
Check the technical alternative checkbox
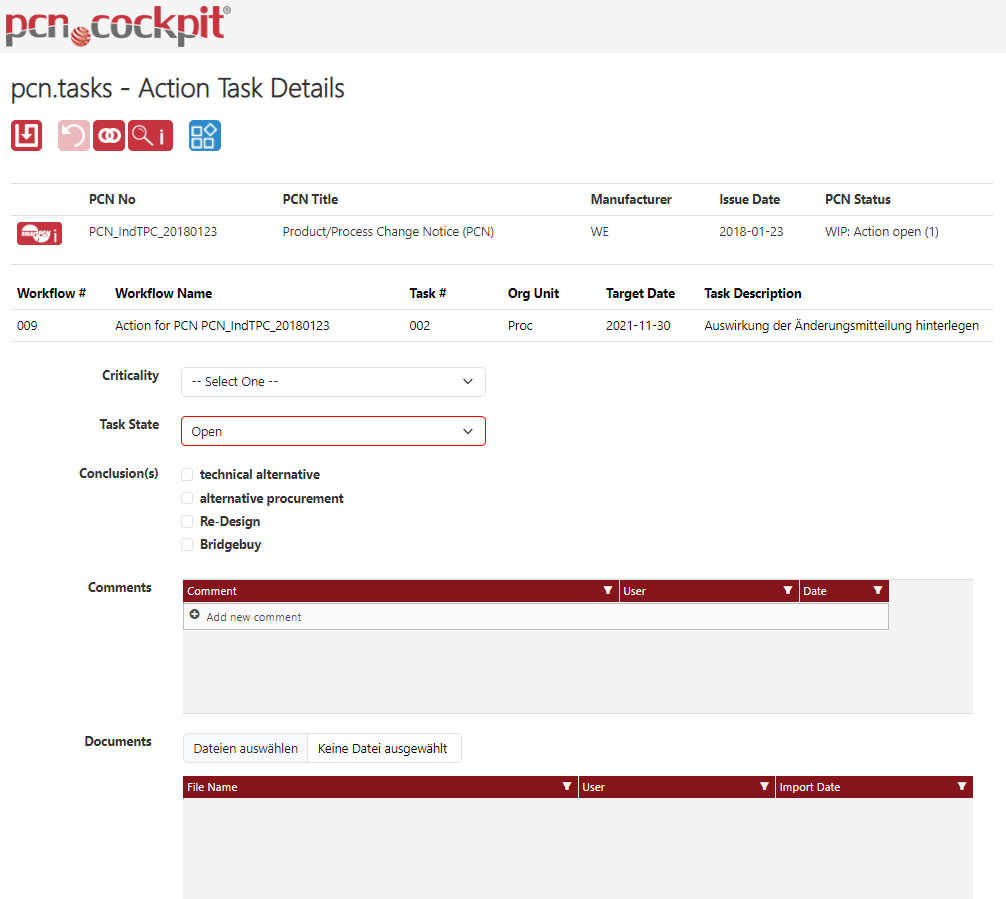coord(187,475)
